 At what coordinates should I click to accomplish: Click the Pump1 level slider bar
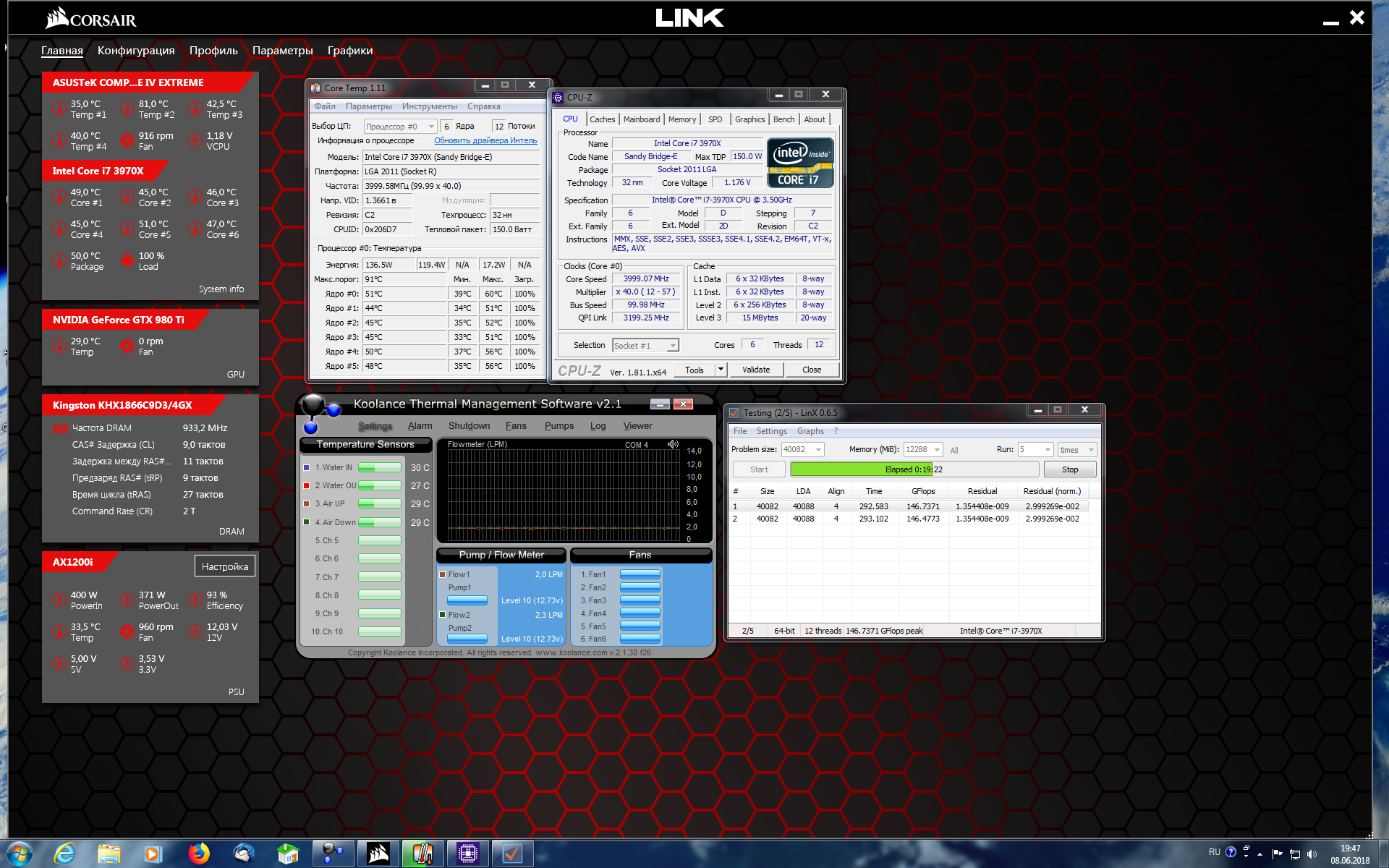(467, 600)
